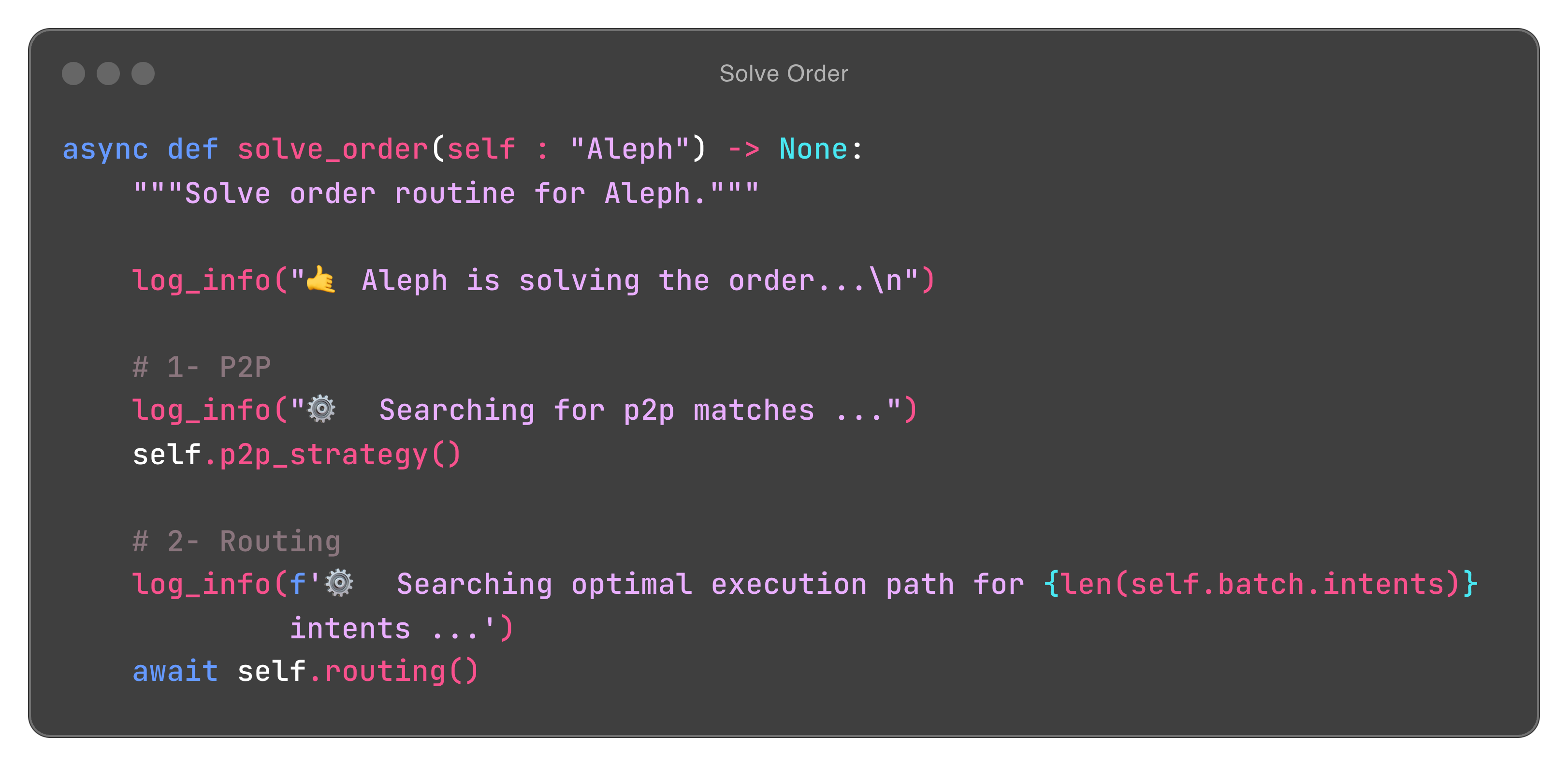Click the '"Aleph"' type annotation string

(629, 149)
